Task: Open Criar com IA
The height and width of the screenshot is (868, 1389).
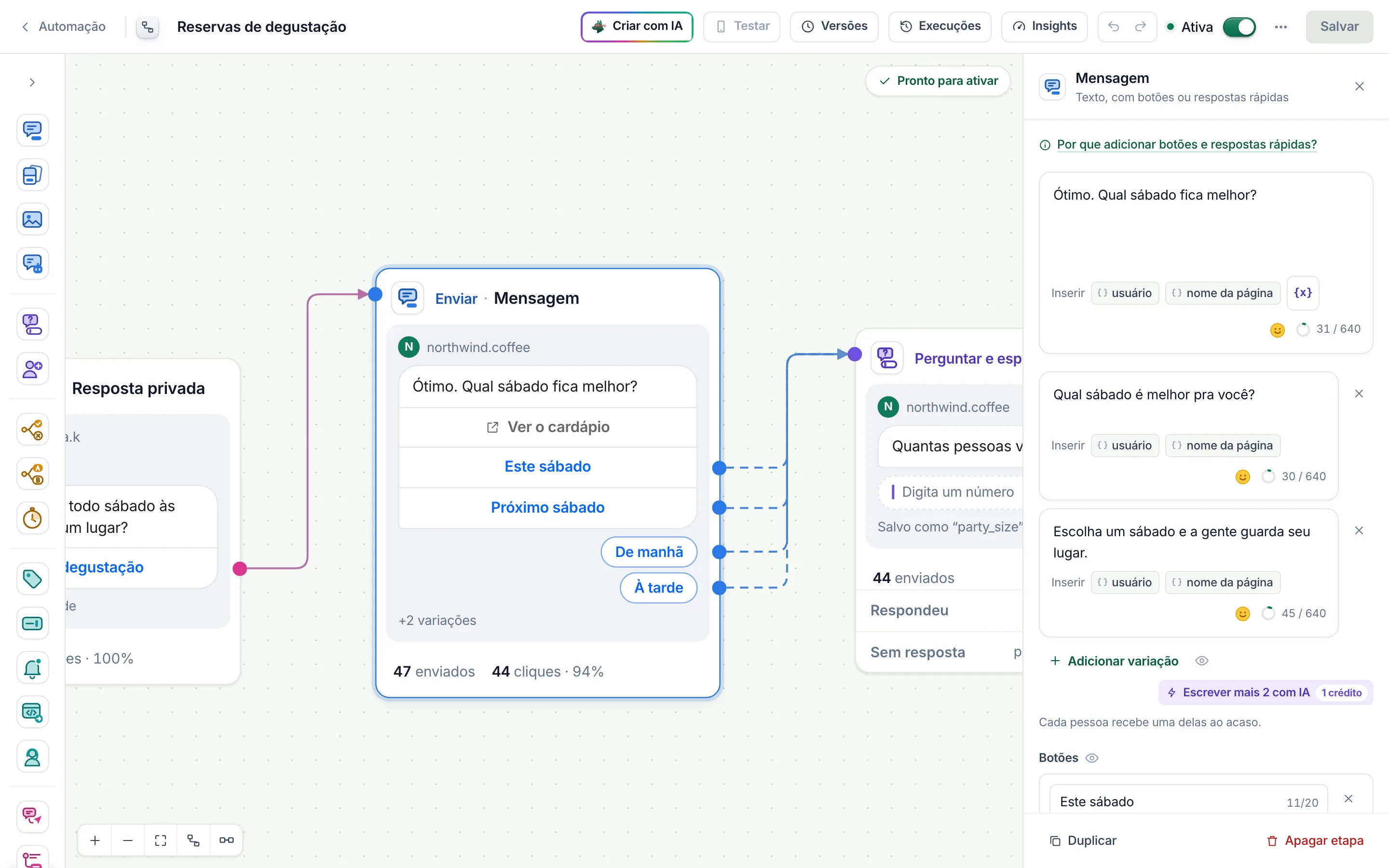Action: [x=637, y=27]
